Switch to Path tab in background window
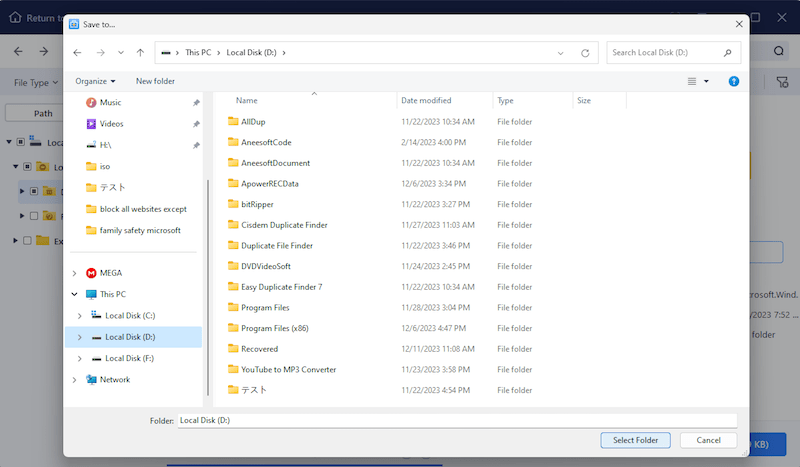This screenshot has width=800, height=467. tap(43, 113)
